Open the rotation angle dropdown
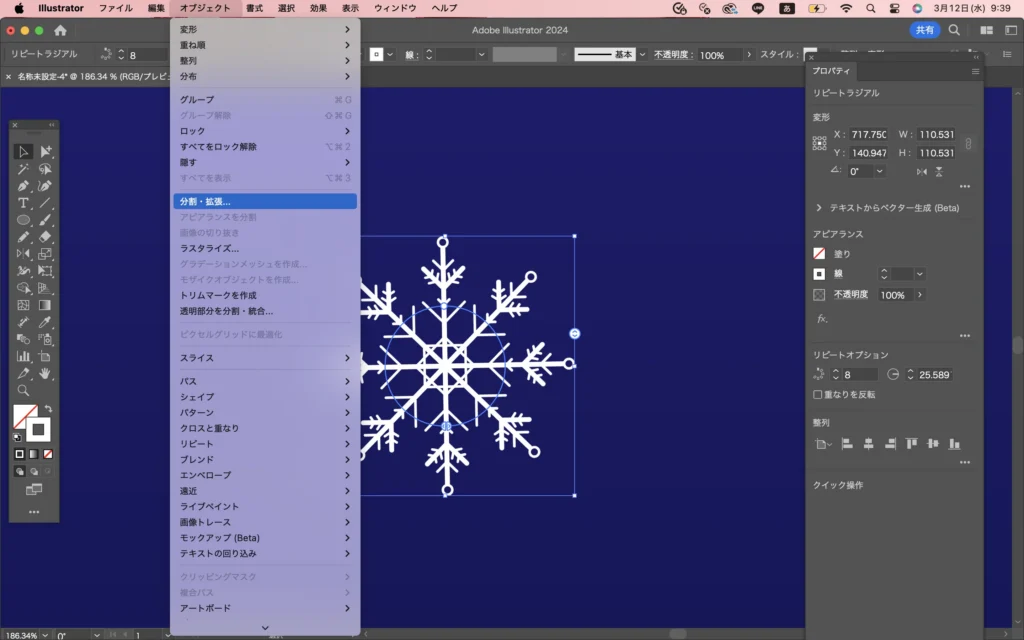This screenshot has height=640, width=1024. click(x=880, y=172)
